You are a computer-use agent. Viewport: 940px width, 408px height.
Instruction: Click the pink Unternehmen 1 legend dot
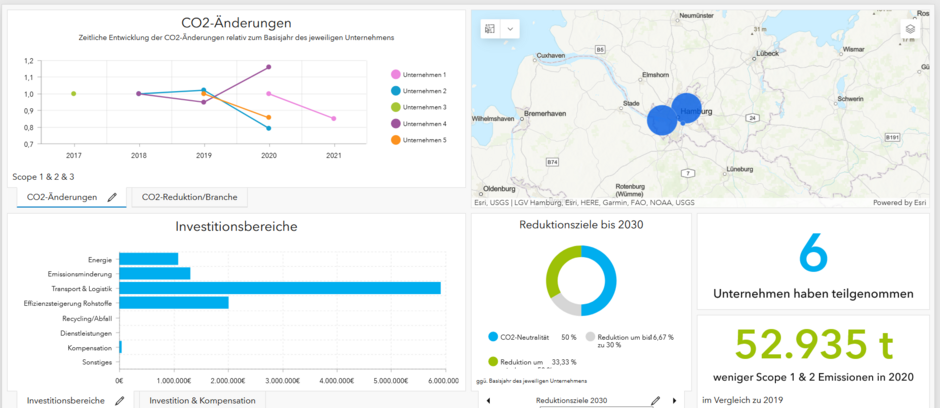tap(395, 74)
